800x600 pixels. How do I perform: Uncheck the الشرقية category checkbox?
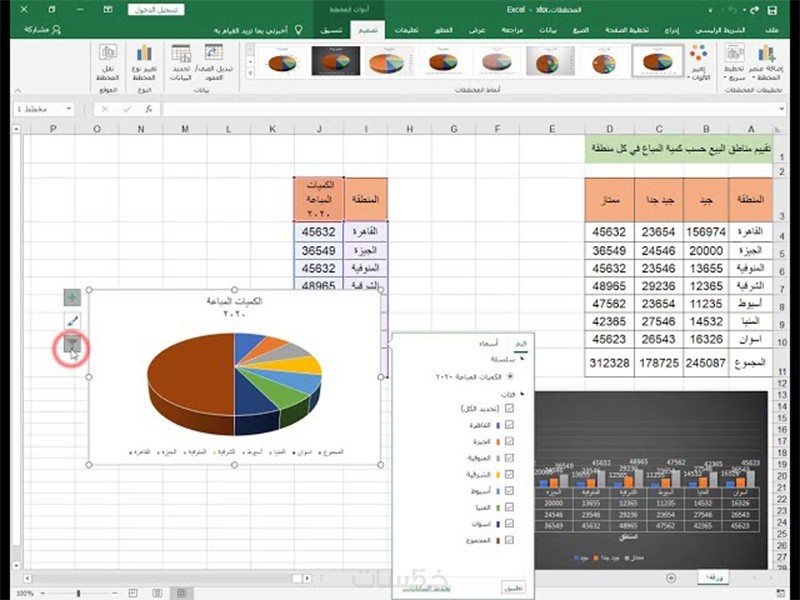coord(509,474)
